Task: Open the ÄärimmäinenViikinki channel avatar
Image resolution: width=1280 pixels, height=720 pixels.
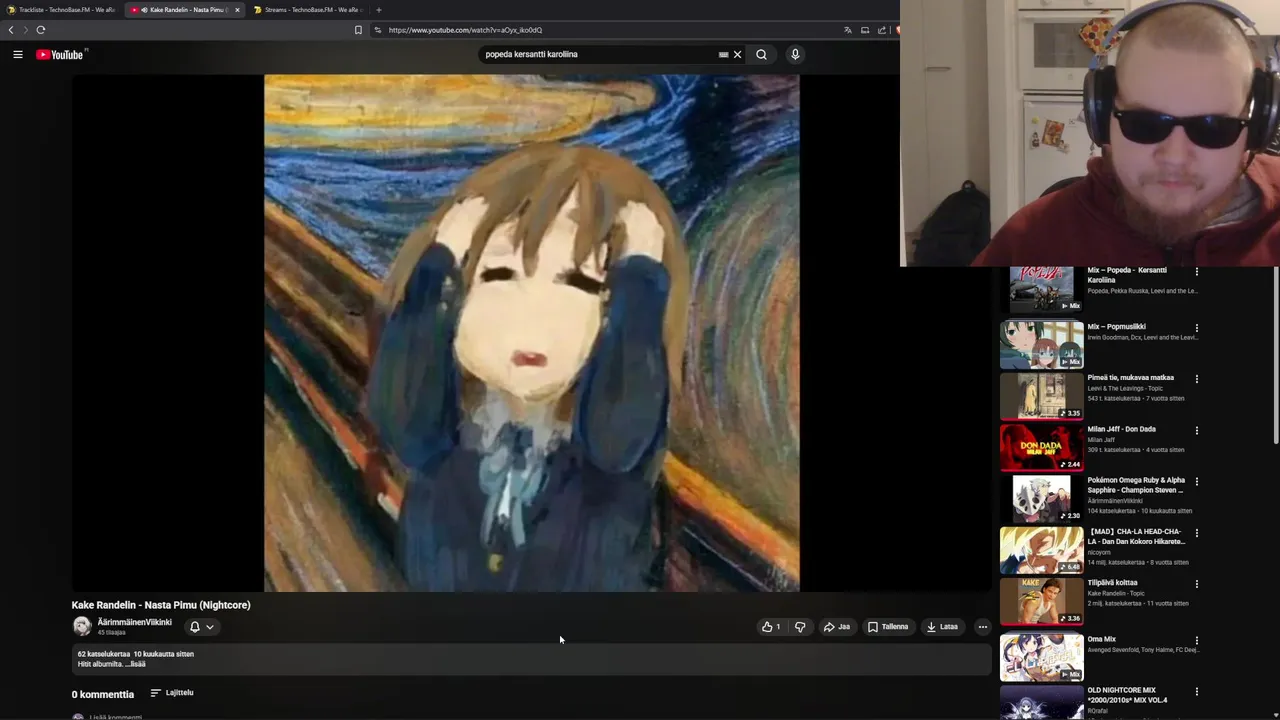Action: click(82, 627)
